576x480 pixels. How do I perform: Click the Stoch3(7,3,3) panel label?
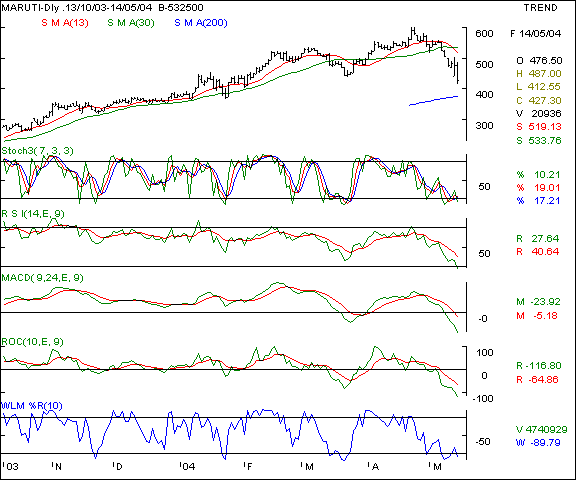point(37,151)
